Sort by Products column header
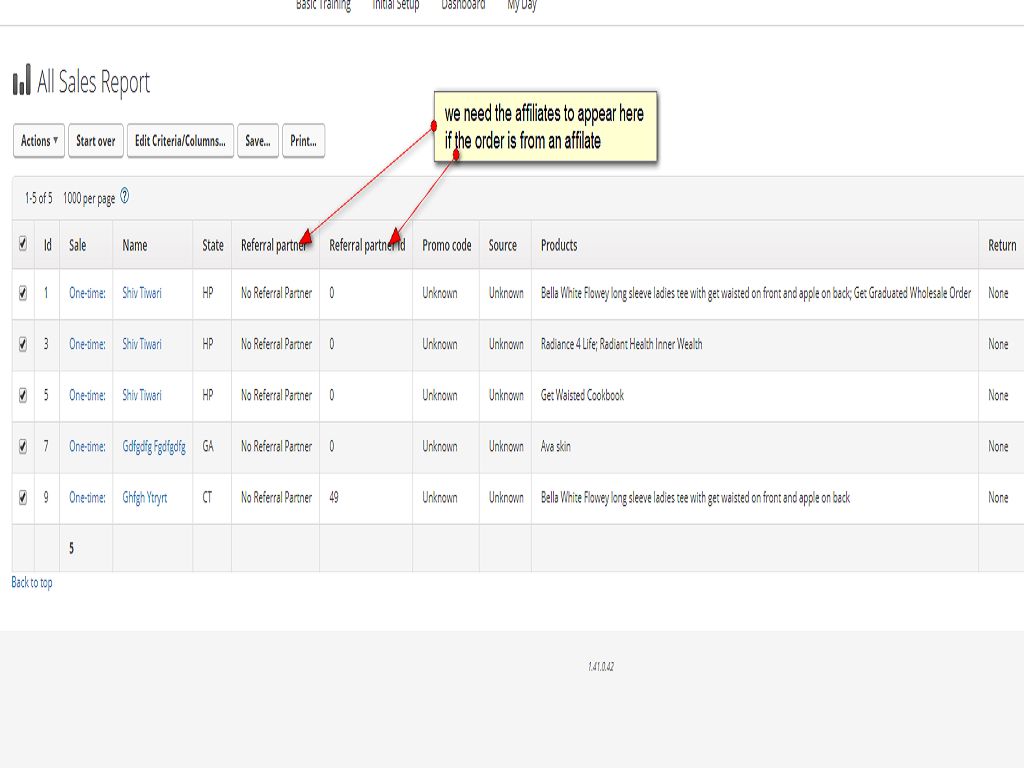1024x768 pixels. coord(559,245)
